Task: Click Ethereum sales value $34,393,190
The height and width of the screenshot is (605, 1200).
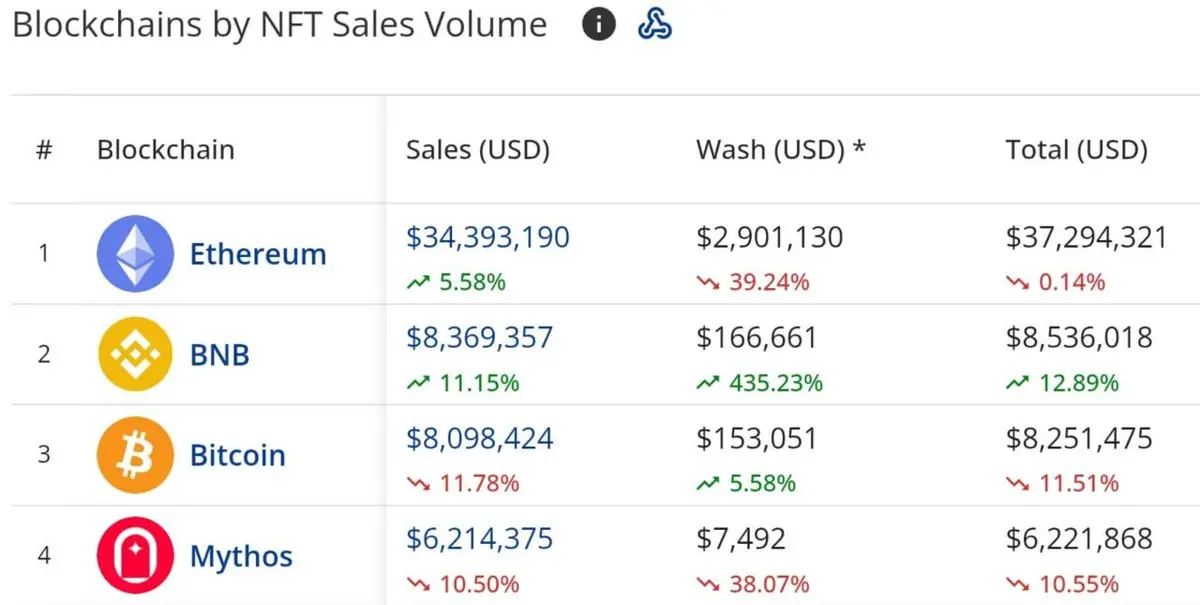Action: pos(488,237)
